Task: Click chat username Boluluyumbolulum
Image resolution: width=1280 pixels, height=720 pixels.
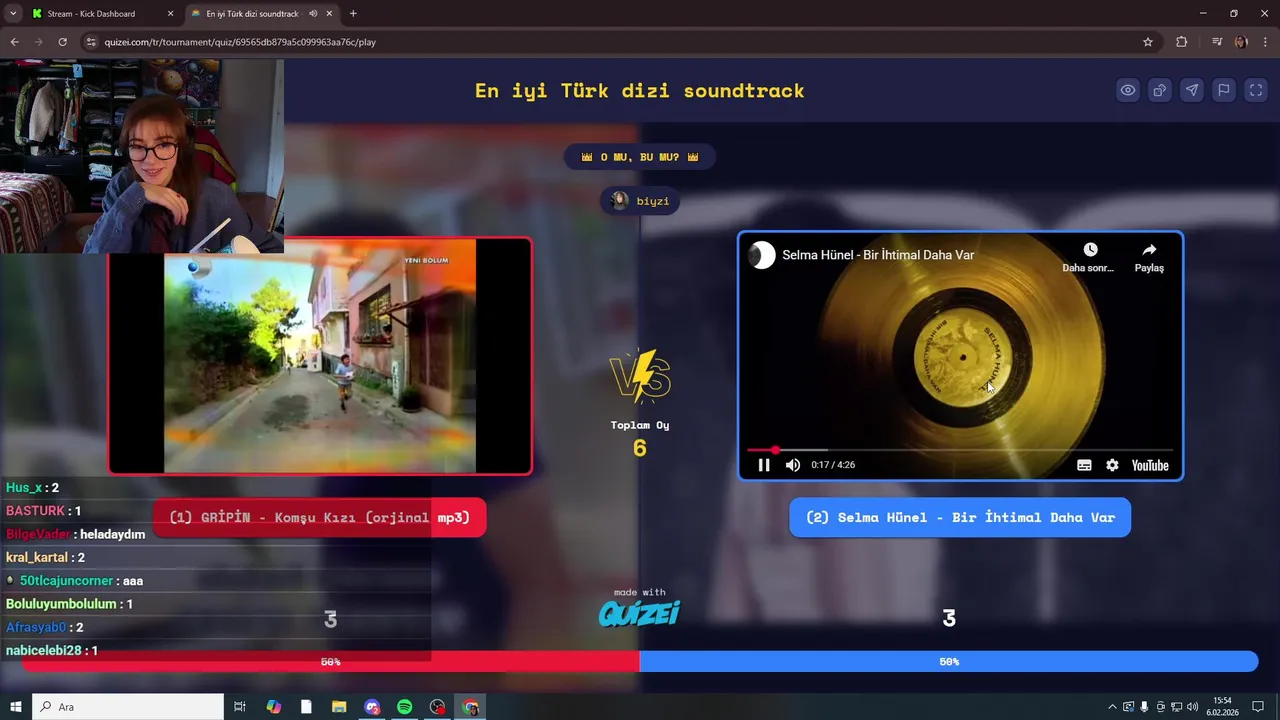Action: tap(61, 604)
